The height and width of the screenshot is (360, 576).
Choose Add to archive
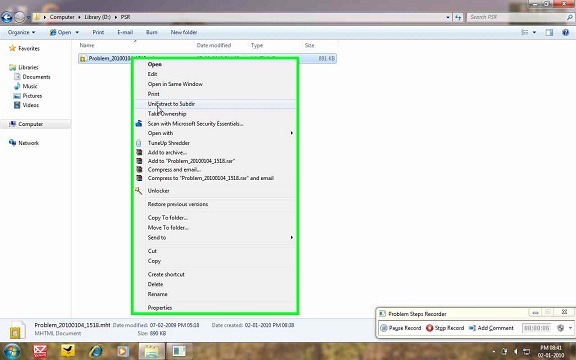click(x=167, y=152)
